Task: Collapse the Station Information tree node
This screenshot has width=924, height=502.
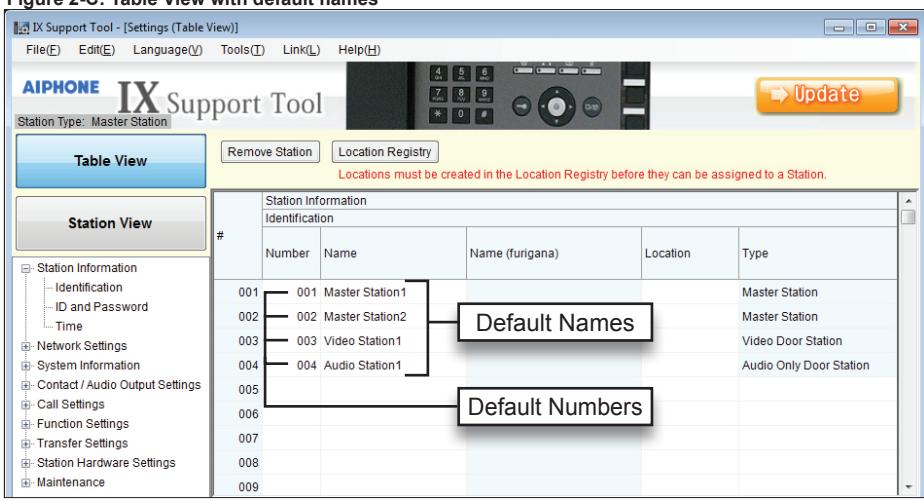Action: (25, 268)
